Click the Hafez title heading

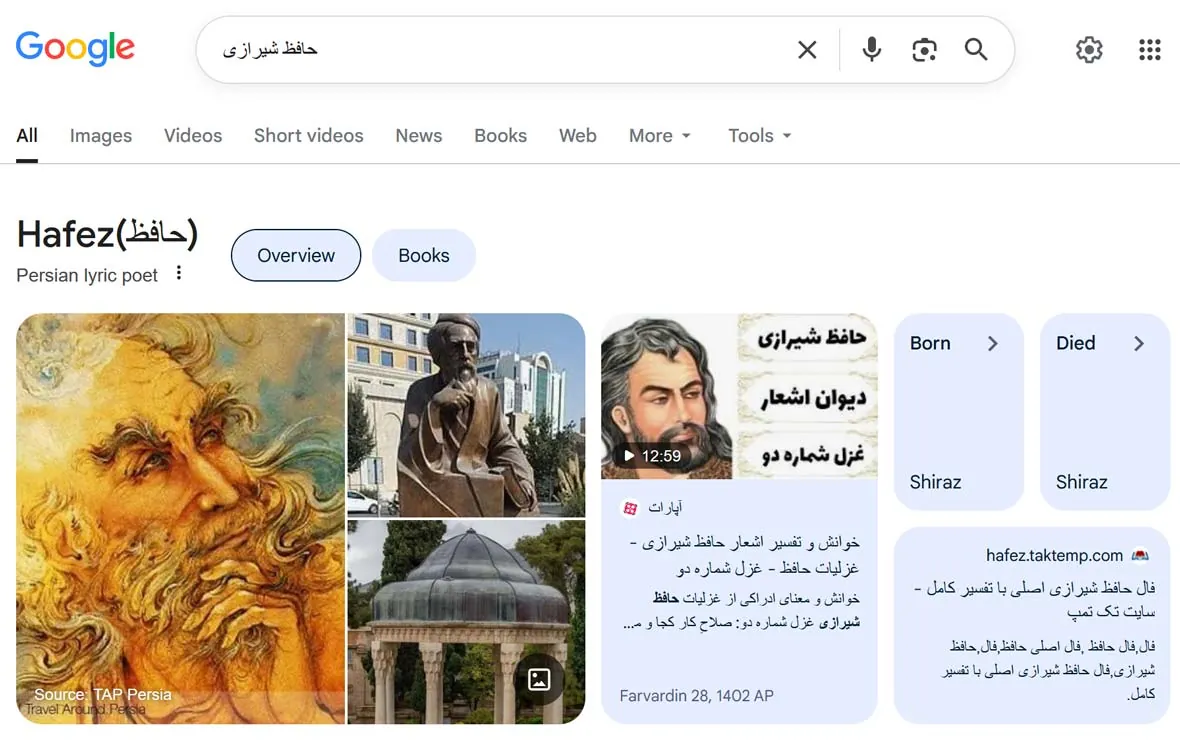click(x=107, y=233)
